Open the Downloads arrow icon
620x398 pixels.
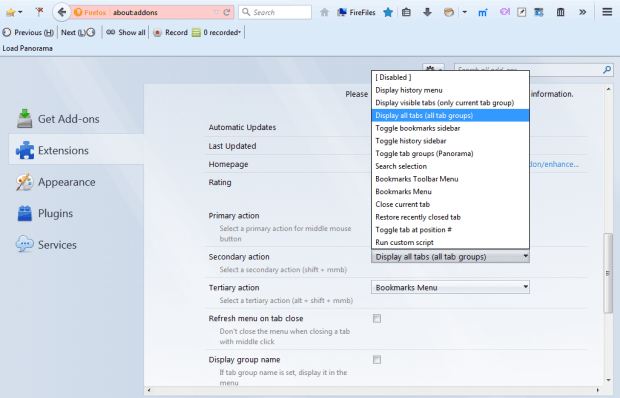point(427,12)
